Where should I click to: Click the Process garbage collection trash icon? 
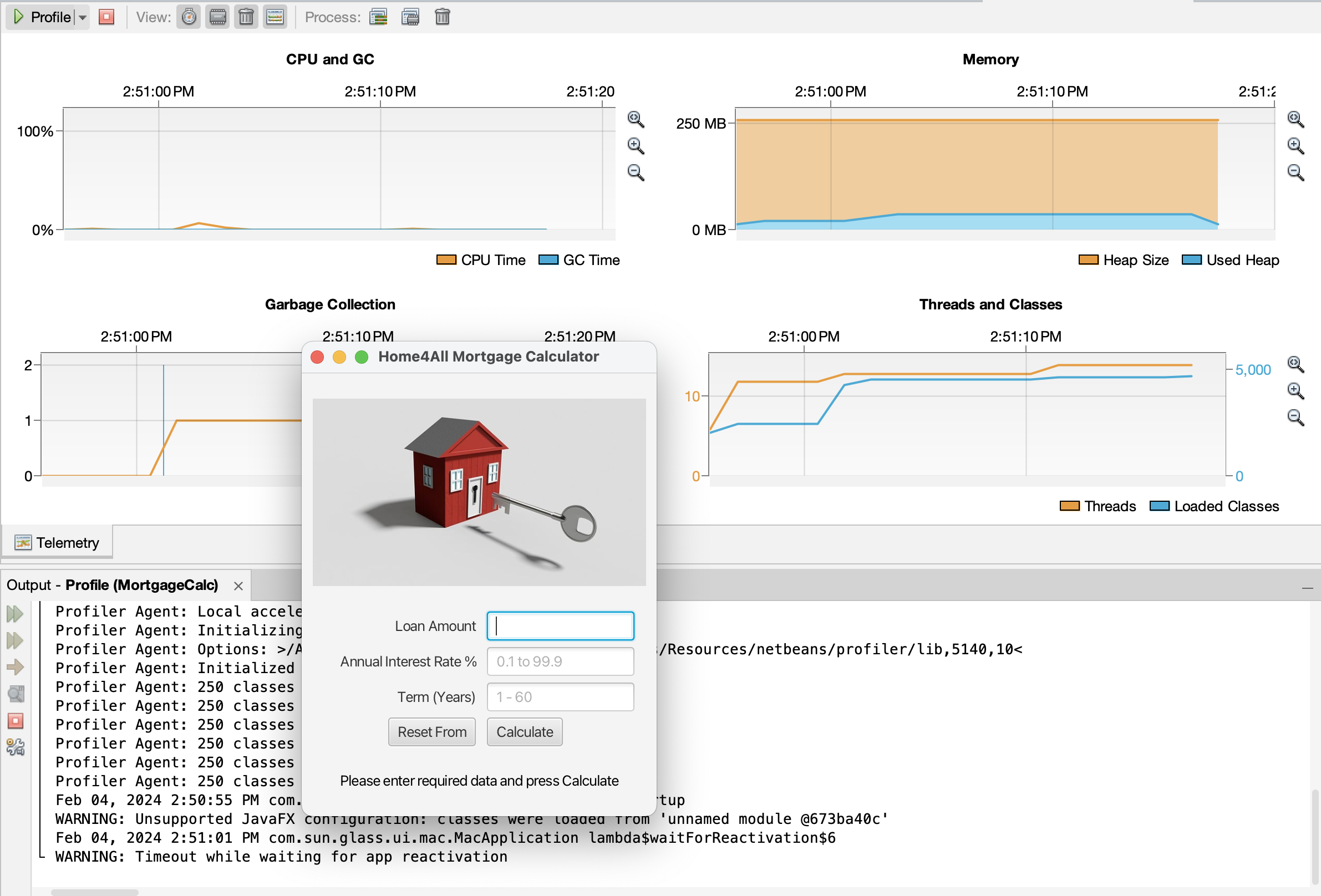[x=442, y=17]
